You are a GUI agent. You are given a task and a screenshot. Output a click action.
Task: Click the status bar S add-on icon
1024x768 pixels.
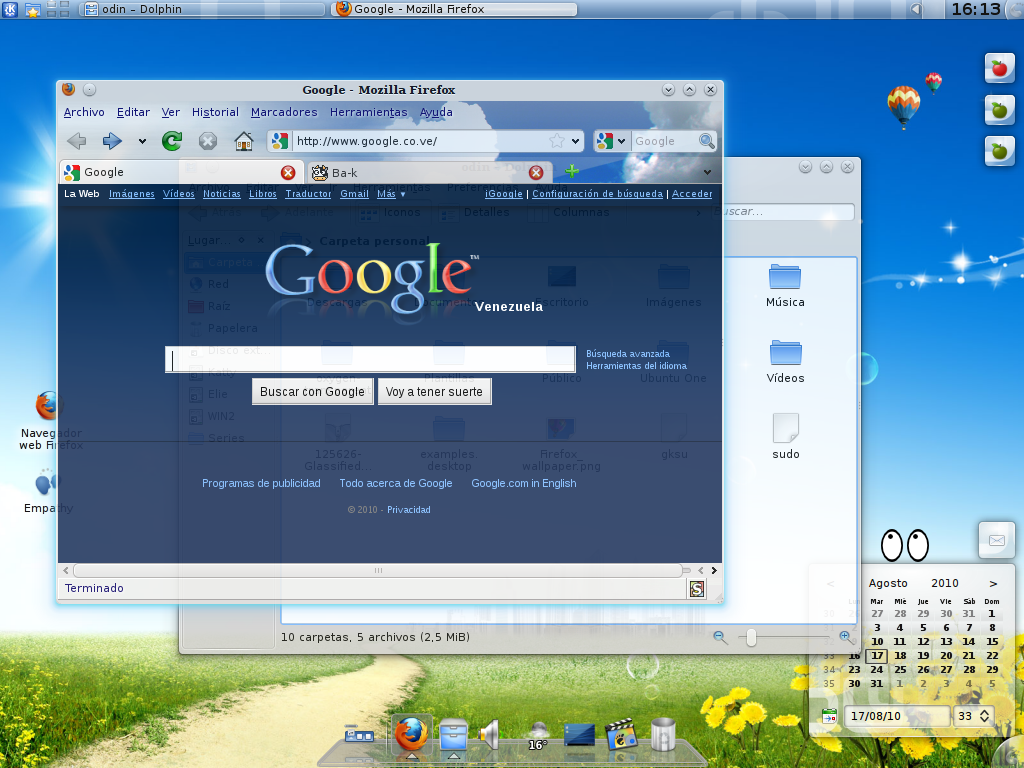pyautogui.click(x=697, y=588)
